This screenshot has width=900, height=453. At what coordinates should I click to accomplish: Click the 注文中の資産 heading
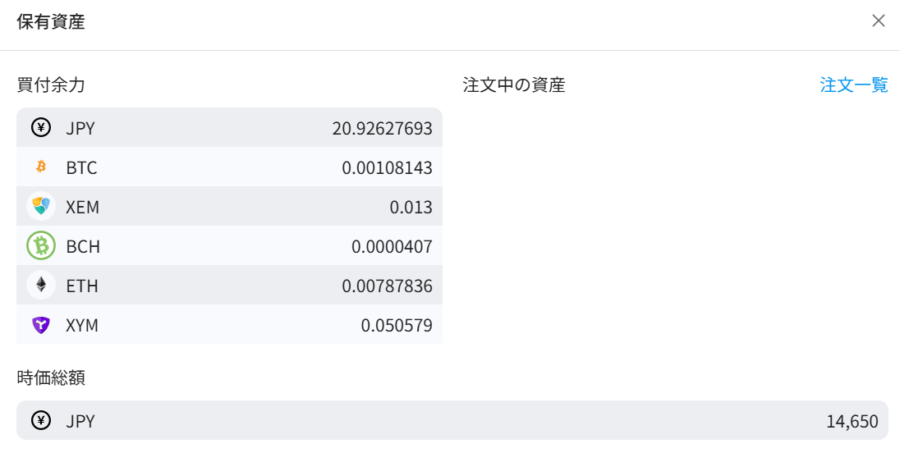(514, 85)
